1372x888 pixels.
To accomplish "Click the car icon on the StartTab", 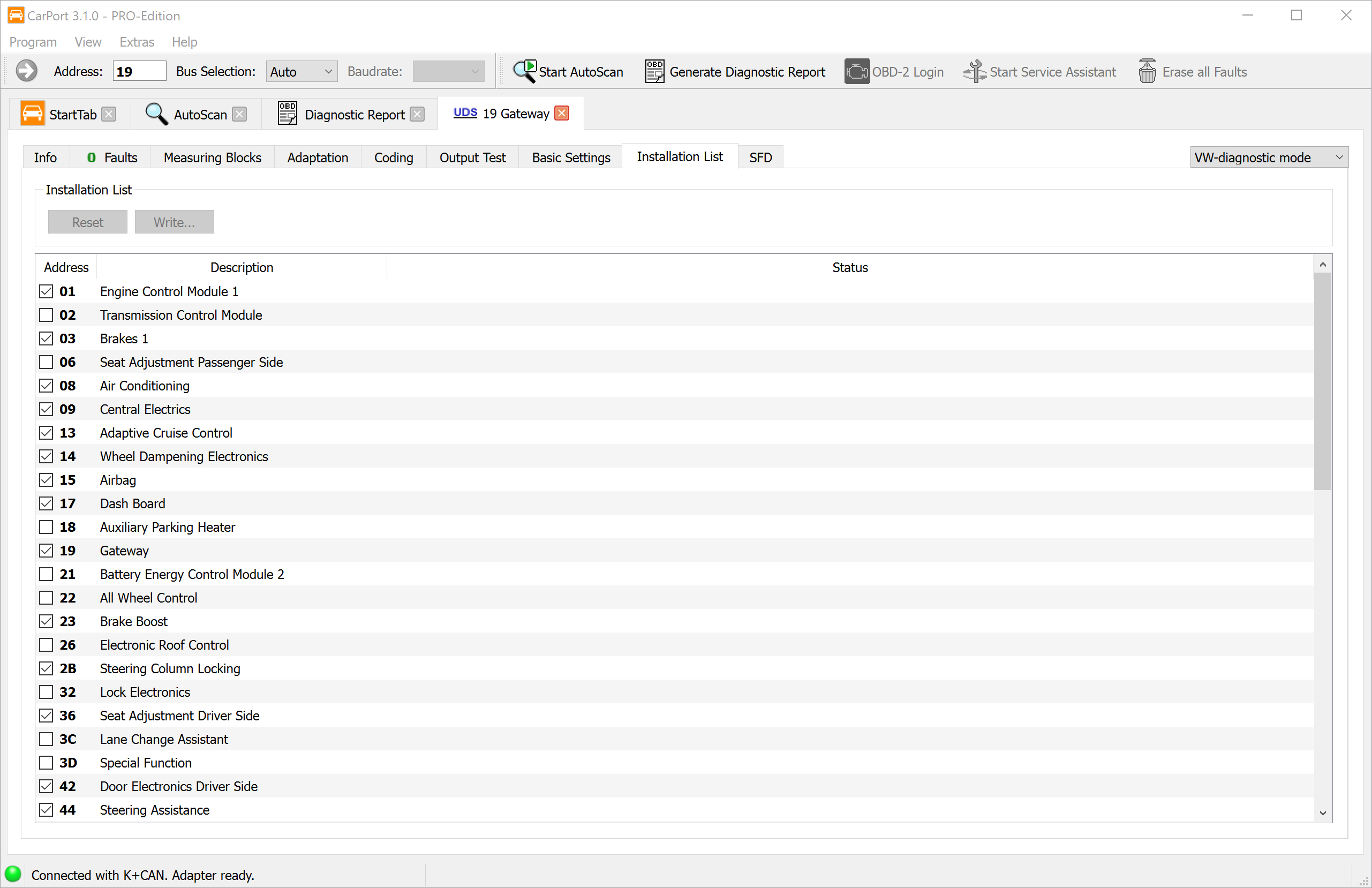I will pos(32,113).
